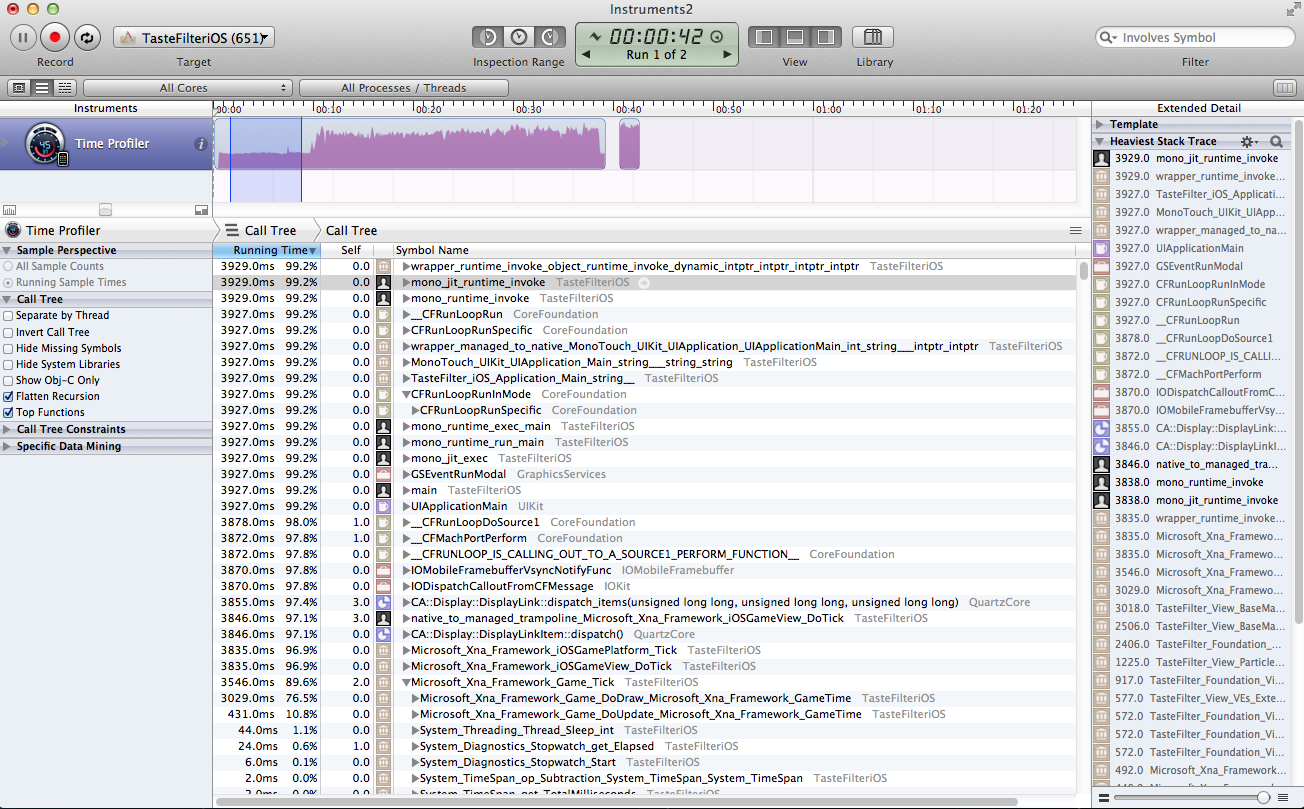Collapse Microsoft_Xna_Framework_Game_Tick tree row
The height and width of the screenshot is (809, 1304).
406,683
